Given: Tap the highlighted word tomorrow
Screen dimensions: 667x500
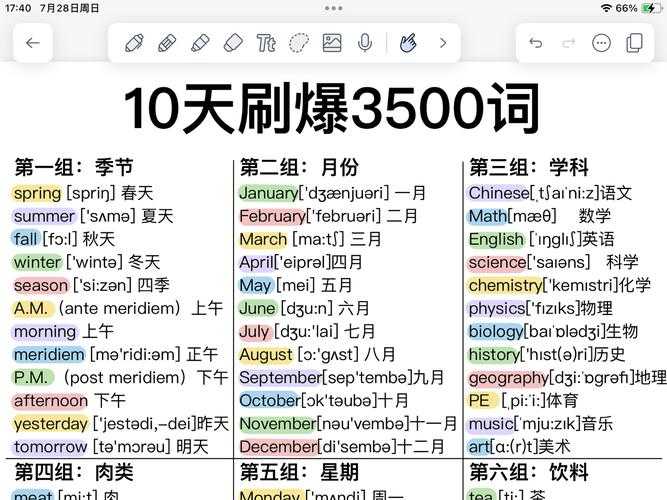Looking at the screenshot, I should [50, 447].
